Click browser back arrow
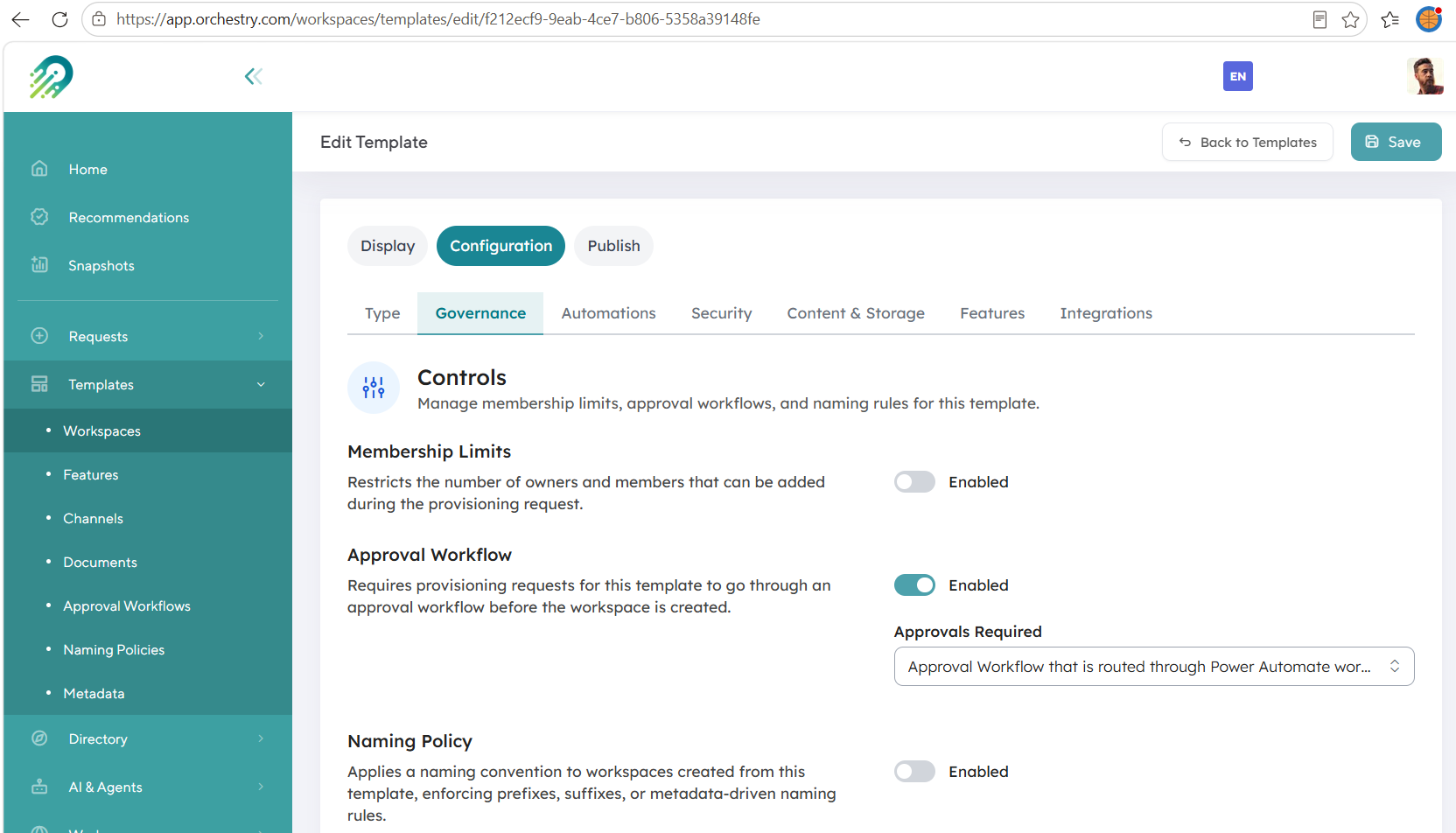The width and height of the screenshot is (1456, 833). 21,19
